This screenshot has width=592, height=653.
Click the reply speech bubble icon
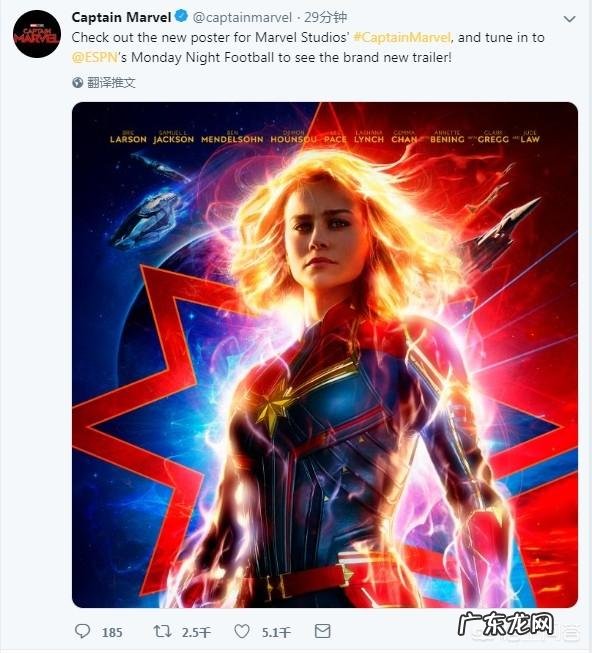tap(82, 631)
